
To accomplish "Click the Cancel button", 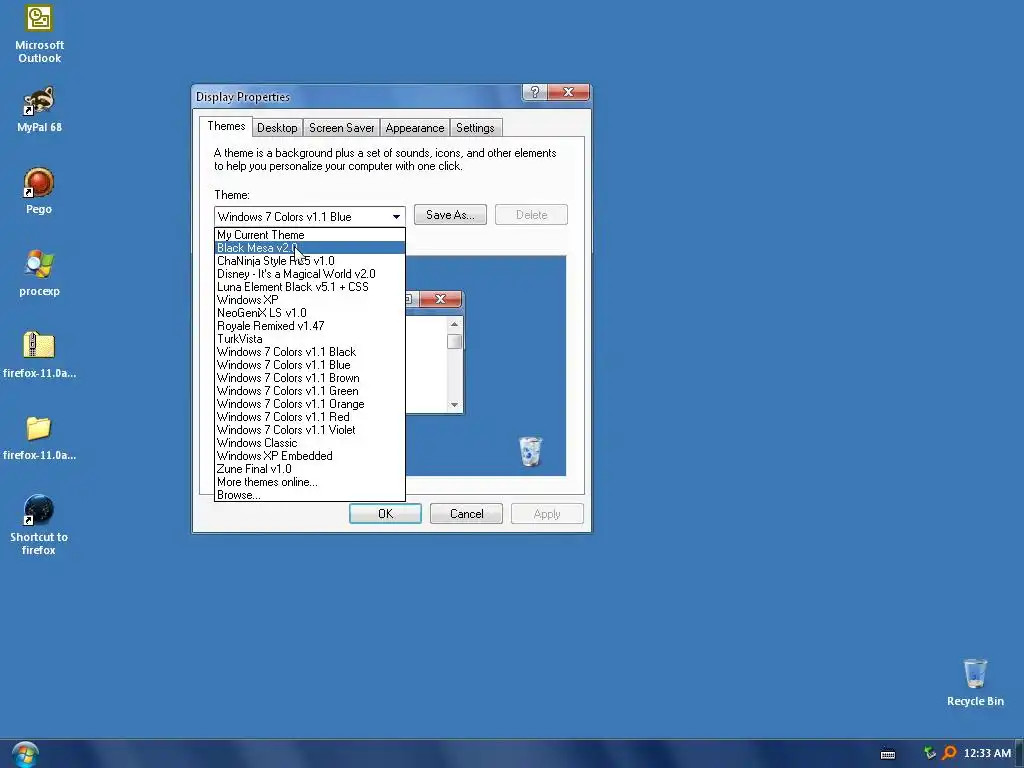I will point(466,514).
